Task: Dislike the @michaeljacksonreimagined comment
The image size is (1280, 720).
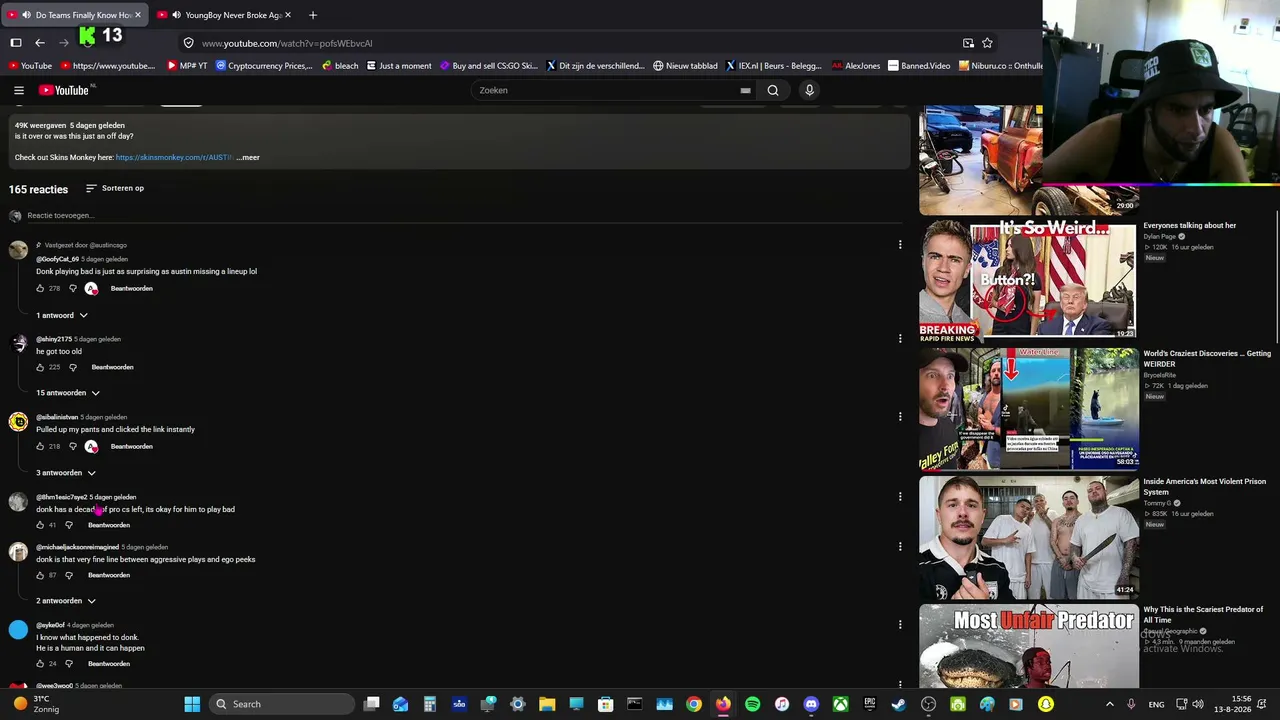Action: (x=69, y=575)
